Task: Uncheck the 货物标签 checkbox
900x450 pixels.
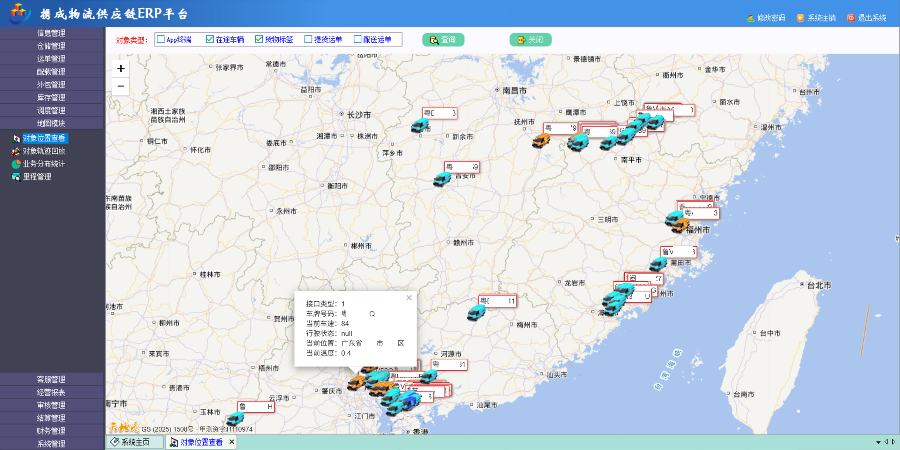Action: (259, 40)
